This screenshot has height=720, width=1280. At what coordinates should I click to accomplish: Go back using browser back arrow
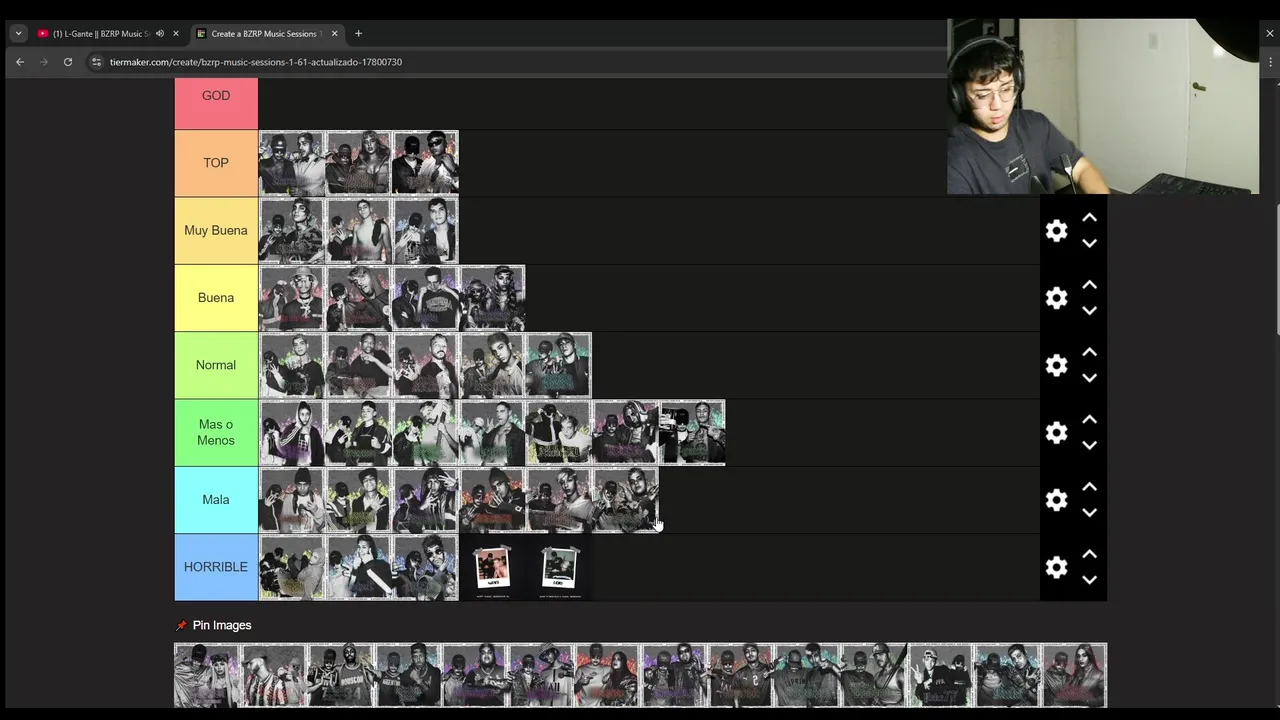[x=19, y=62]
